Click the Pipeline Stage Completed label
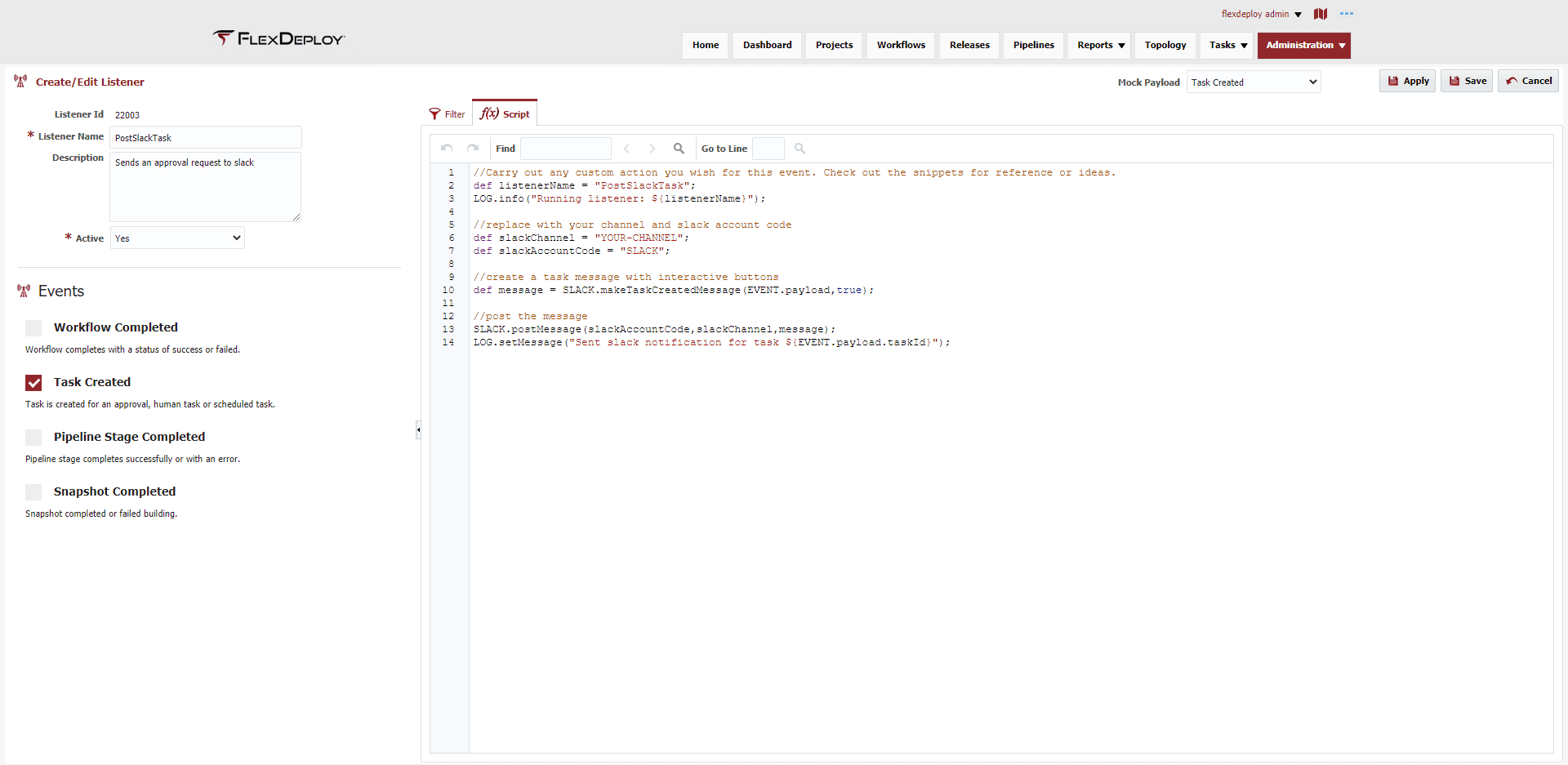This screenshot has width=1568, height=765. click(x=129, y=437)
